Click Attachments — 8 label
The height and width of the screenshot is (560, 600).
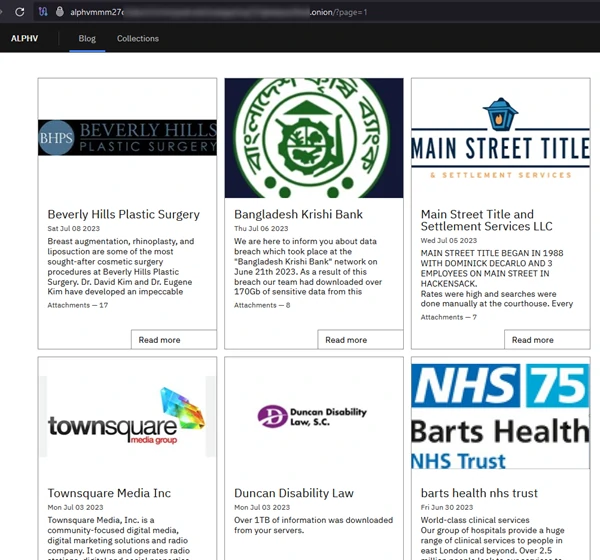(262, 305)
